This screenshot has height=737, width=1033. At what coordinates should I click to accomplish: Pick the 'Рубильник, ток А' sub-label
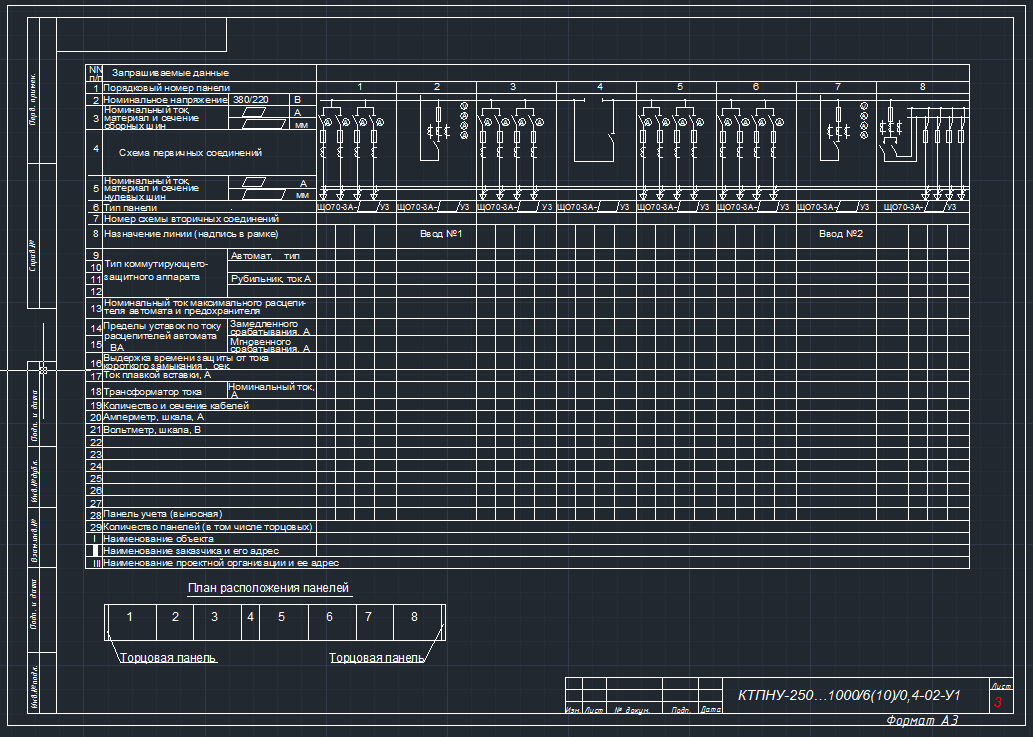[271, 279]
